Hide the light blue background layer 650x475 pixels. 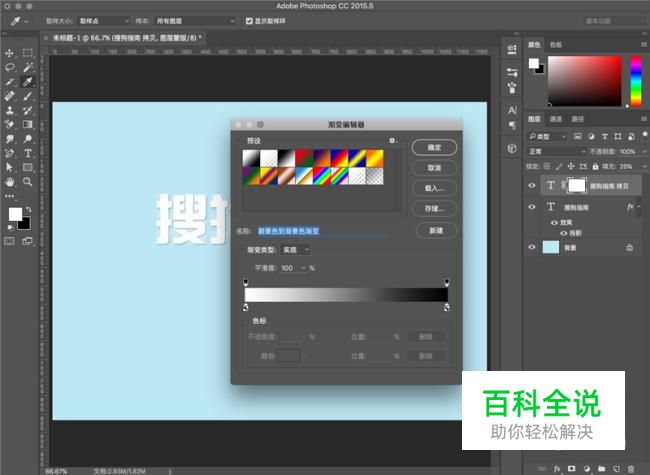(532, 247)
